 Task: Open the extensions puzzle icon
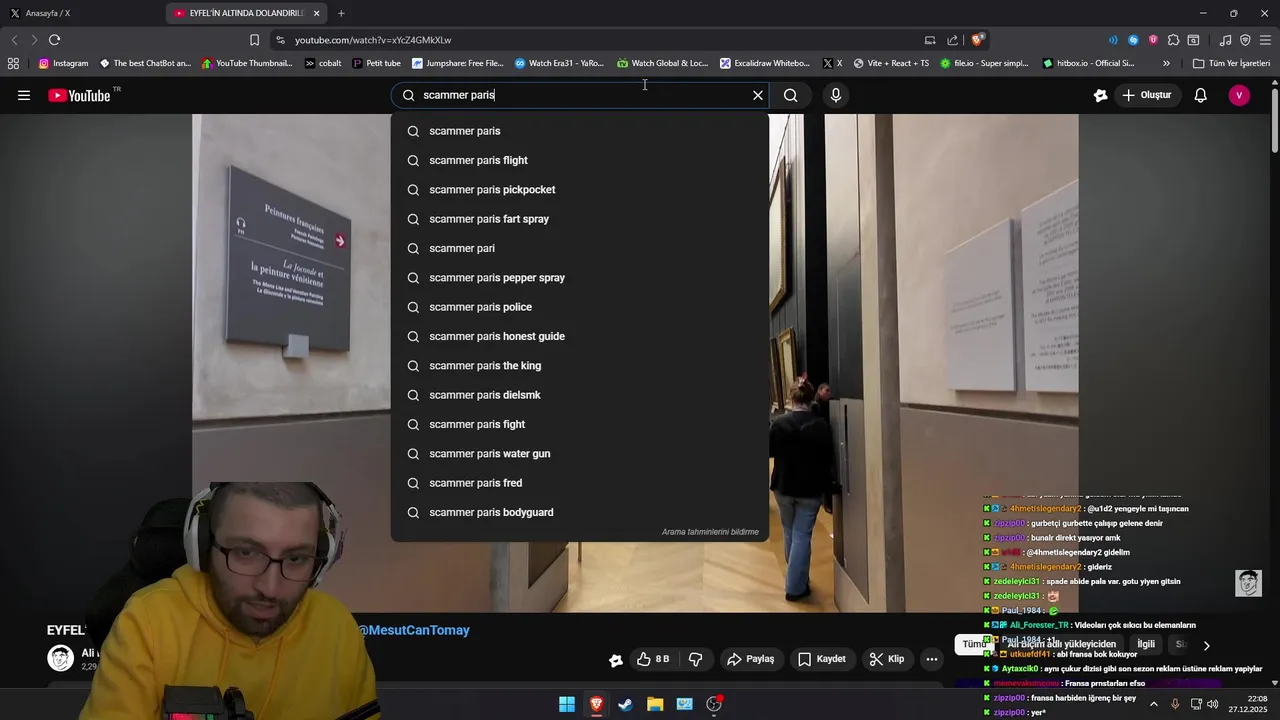click(1174, 40)
